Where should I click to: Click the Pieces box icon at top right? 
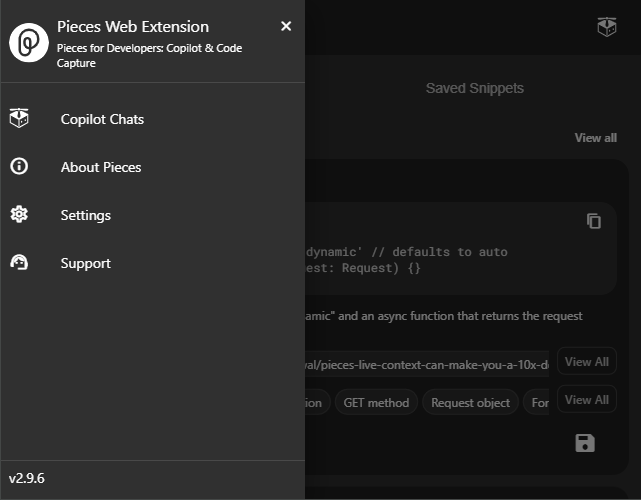(x=606, y=27)
